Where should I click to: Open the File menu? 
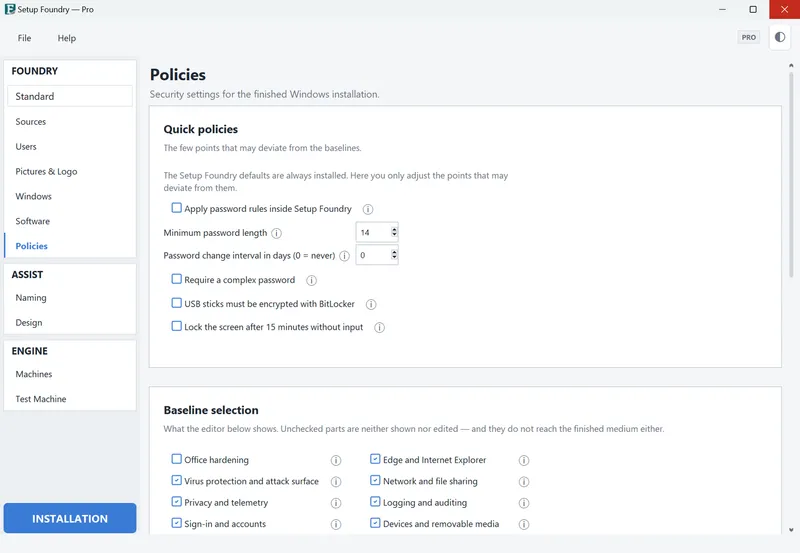tap(24, 38)
